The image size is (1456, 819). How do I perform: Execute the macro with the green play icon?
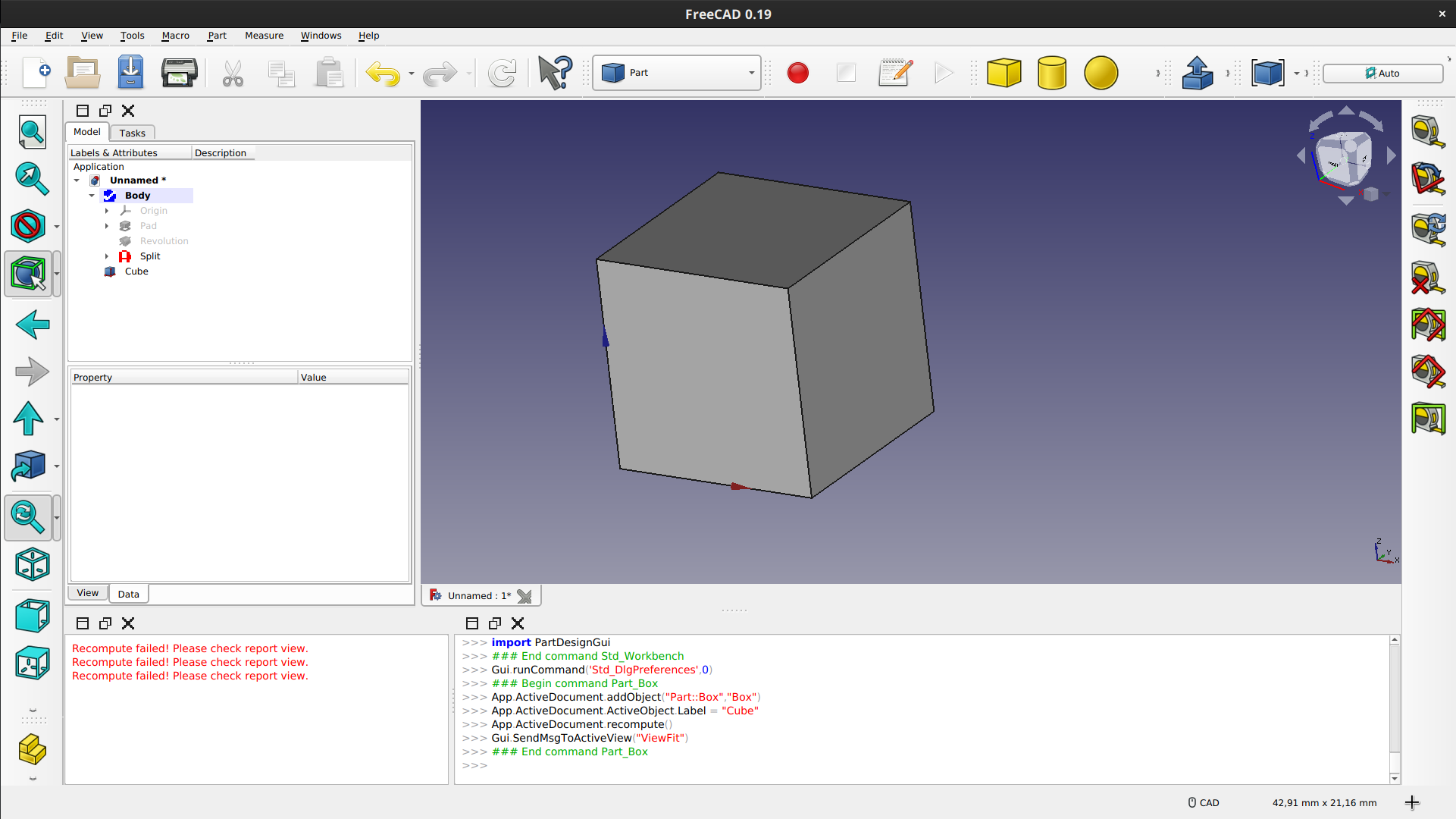[x=944, y=73]
